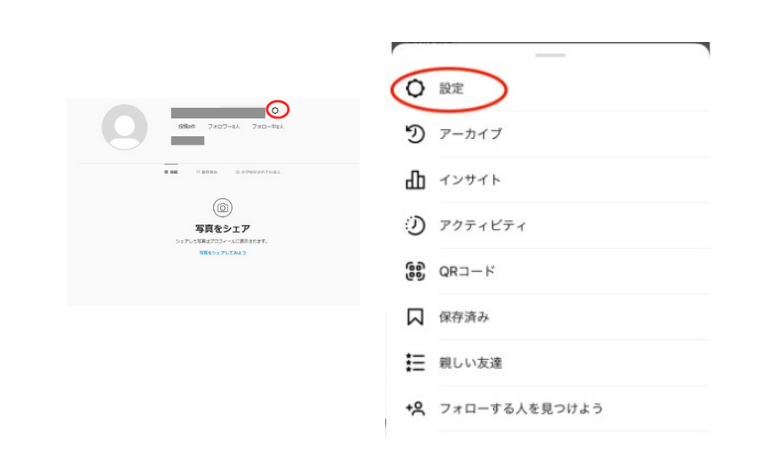Click the default profile avatar picture
This screenshot has height=464, width=784.
[x=125, y=127]
